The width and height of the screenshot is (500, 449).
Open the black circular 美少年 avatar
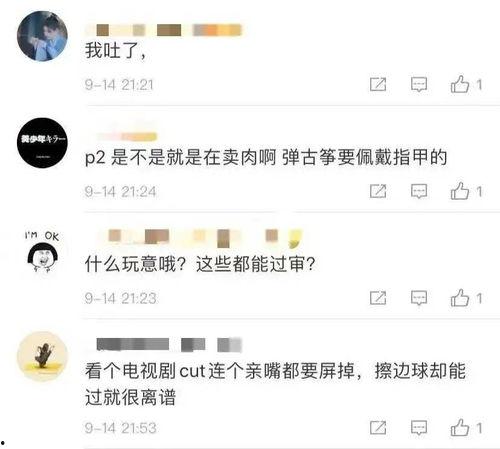pos(42,143)
